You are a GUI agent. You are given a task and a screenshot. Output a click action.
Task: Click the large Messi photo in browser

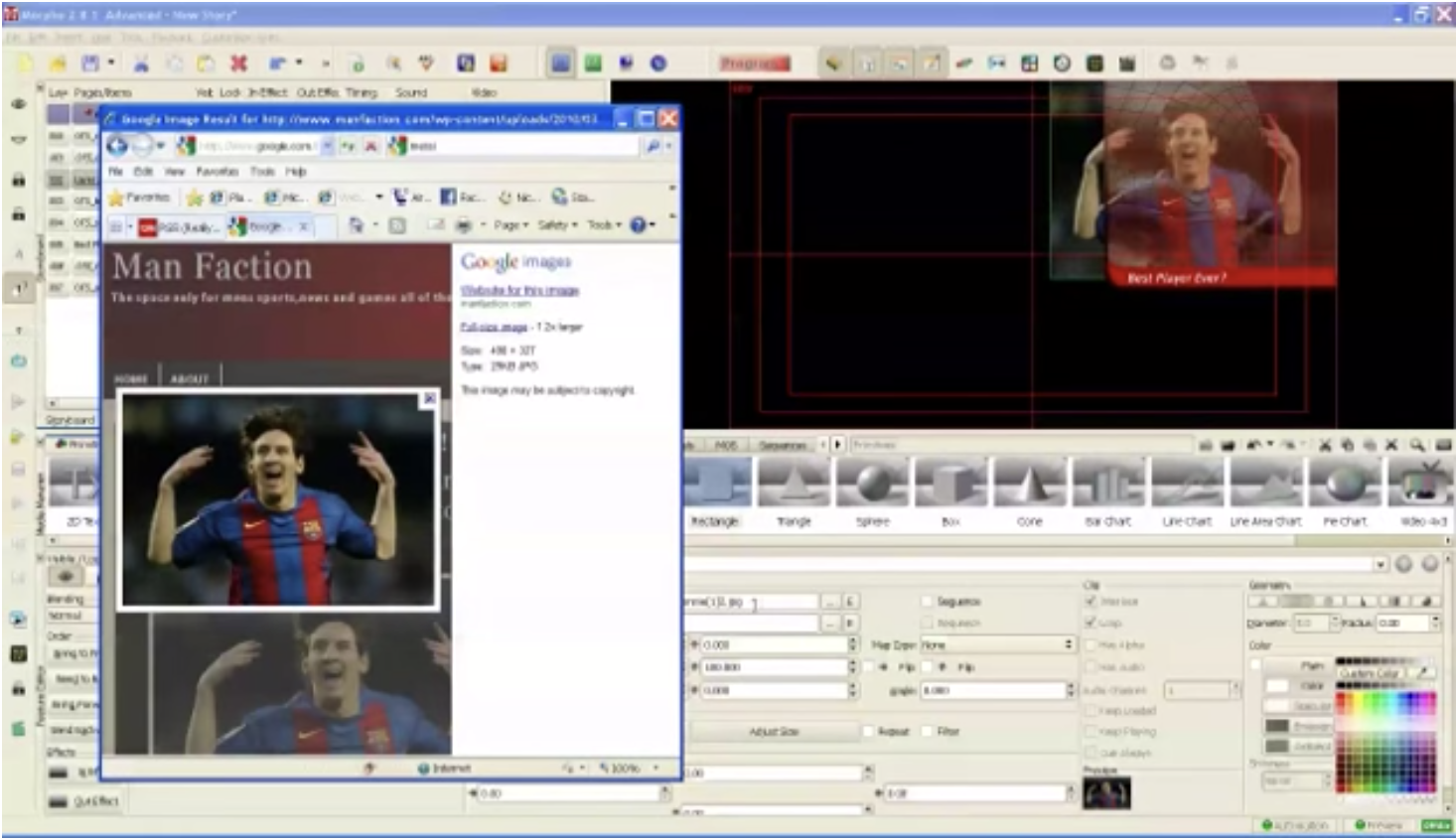pyautogui.click(x=278, y=499)
